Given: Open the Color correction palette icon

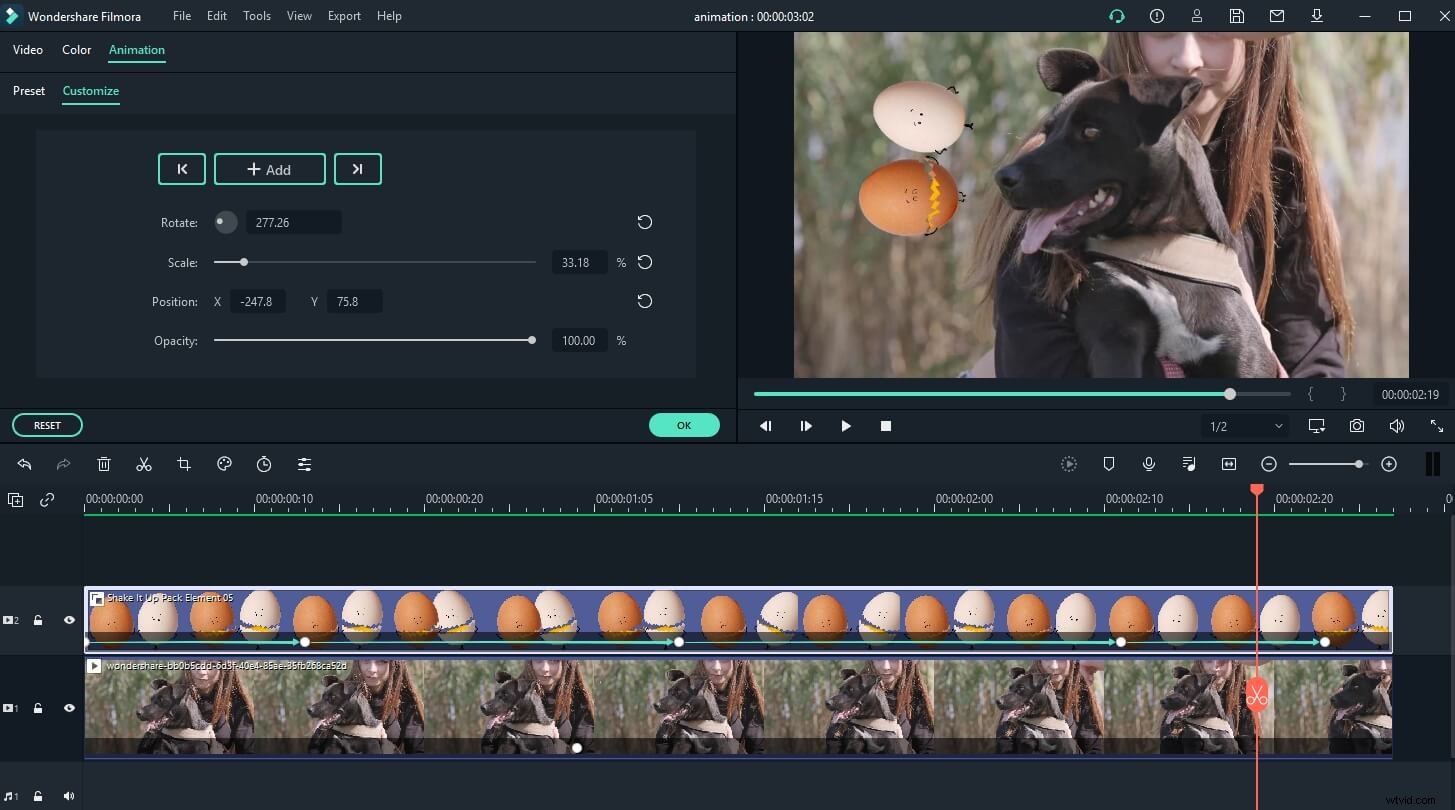Looking at the screenshot, I should pyautogui.click(x=224, y=463).
